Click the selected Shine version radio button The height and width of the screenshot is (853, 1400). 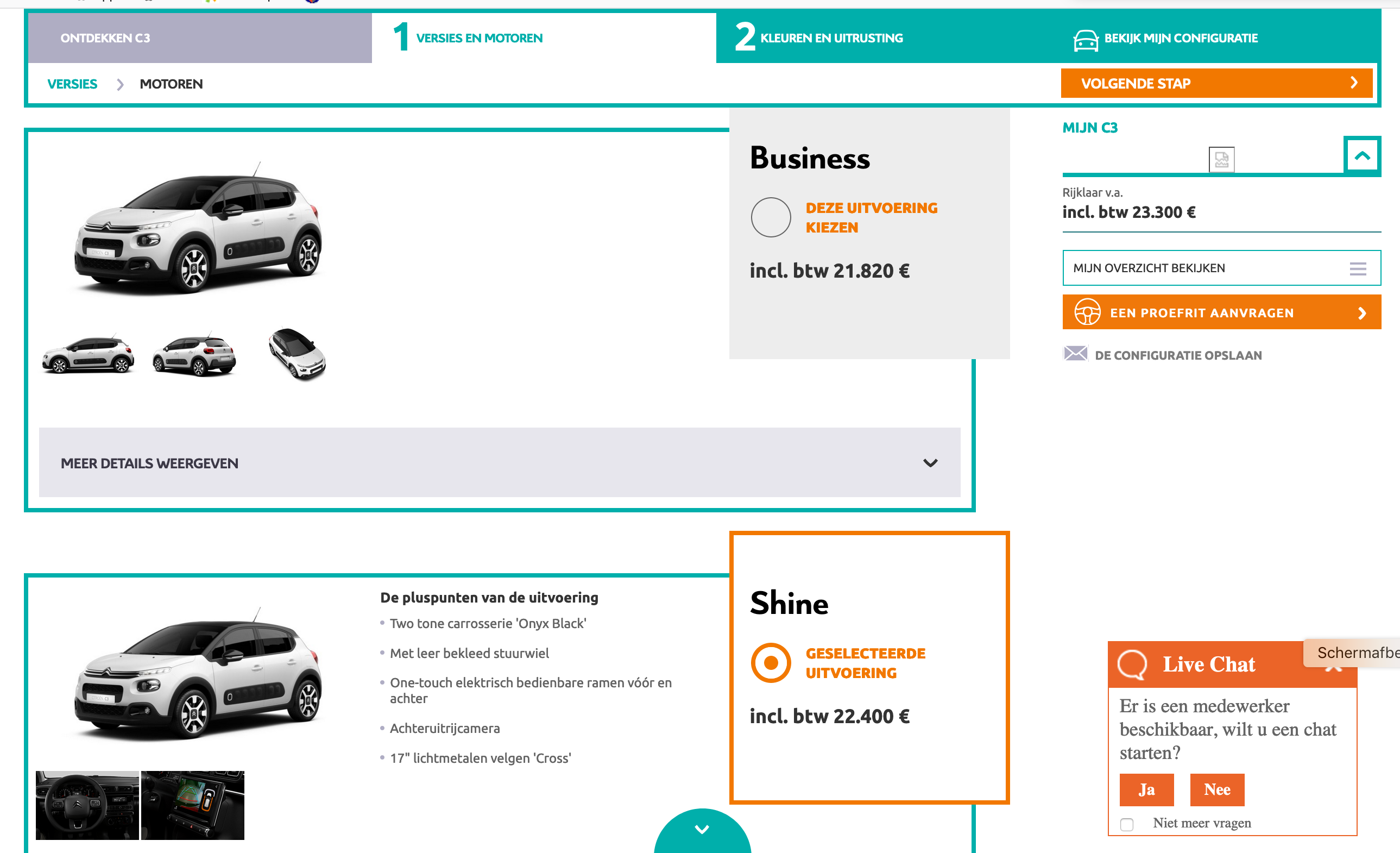click(x=771, y=662)
